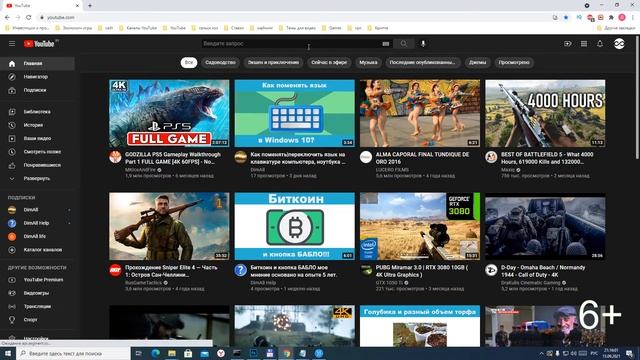This screenshot has width=640, height=360.
Task: Expand the sidebar with Развернуть
Action: [37, 179]
